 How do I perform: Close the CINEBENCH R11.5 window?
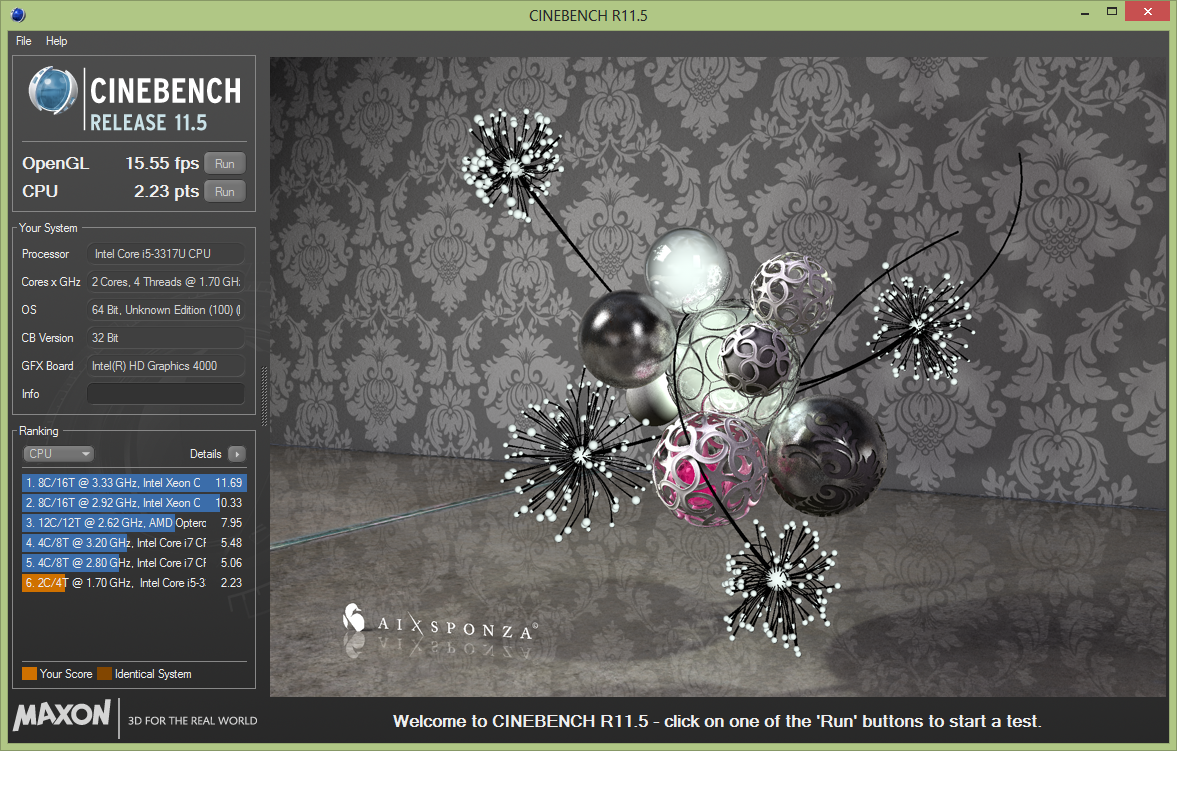(1148, 11)
